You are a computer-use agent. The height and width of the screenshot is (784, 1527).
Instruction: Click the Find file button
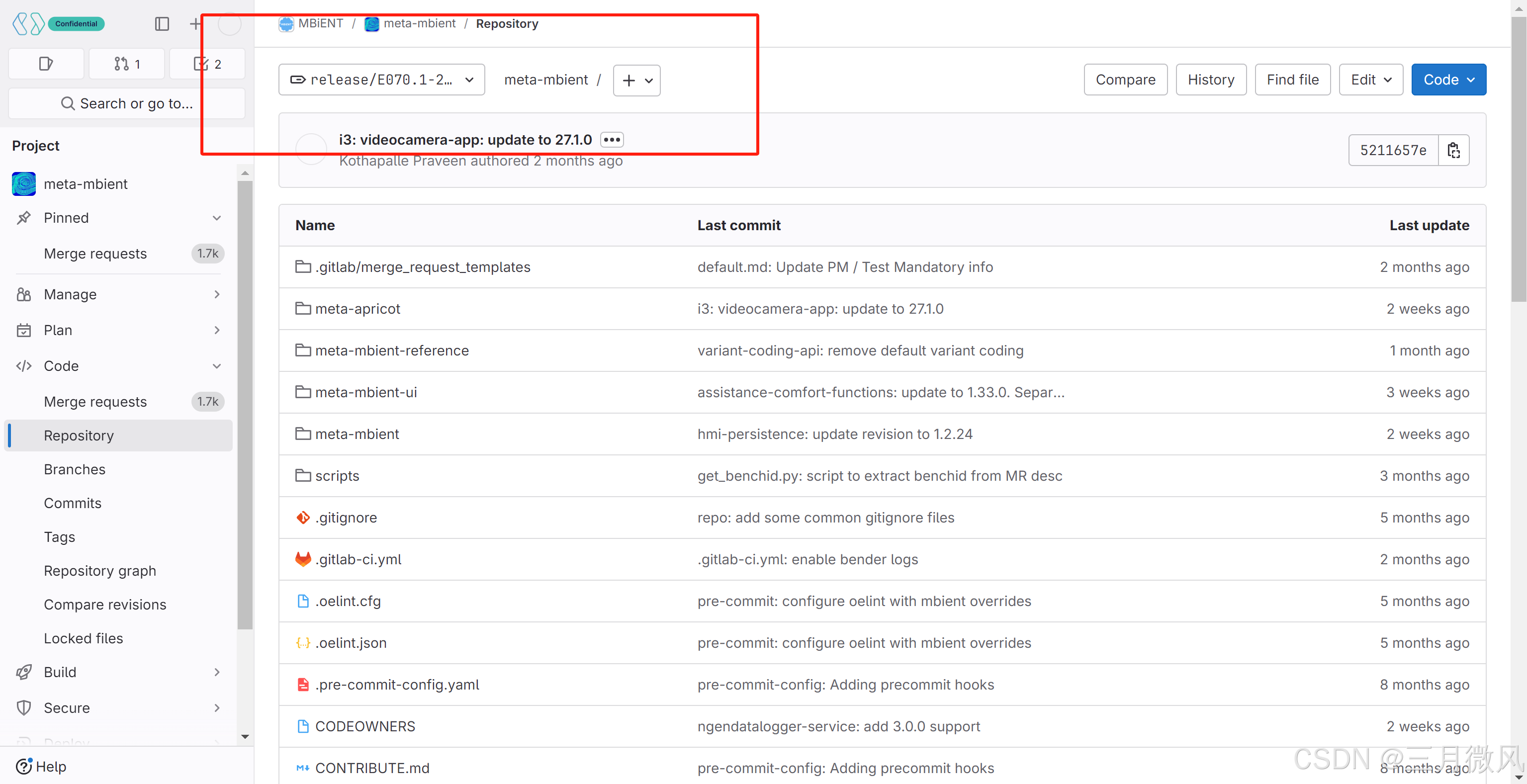[x=1292, y=80]
